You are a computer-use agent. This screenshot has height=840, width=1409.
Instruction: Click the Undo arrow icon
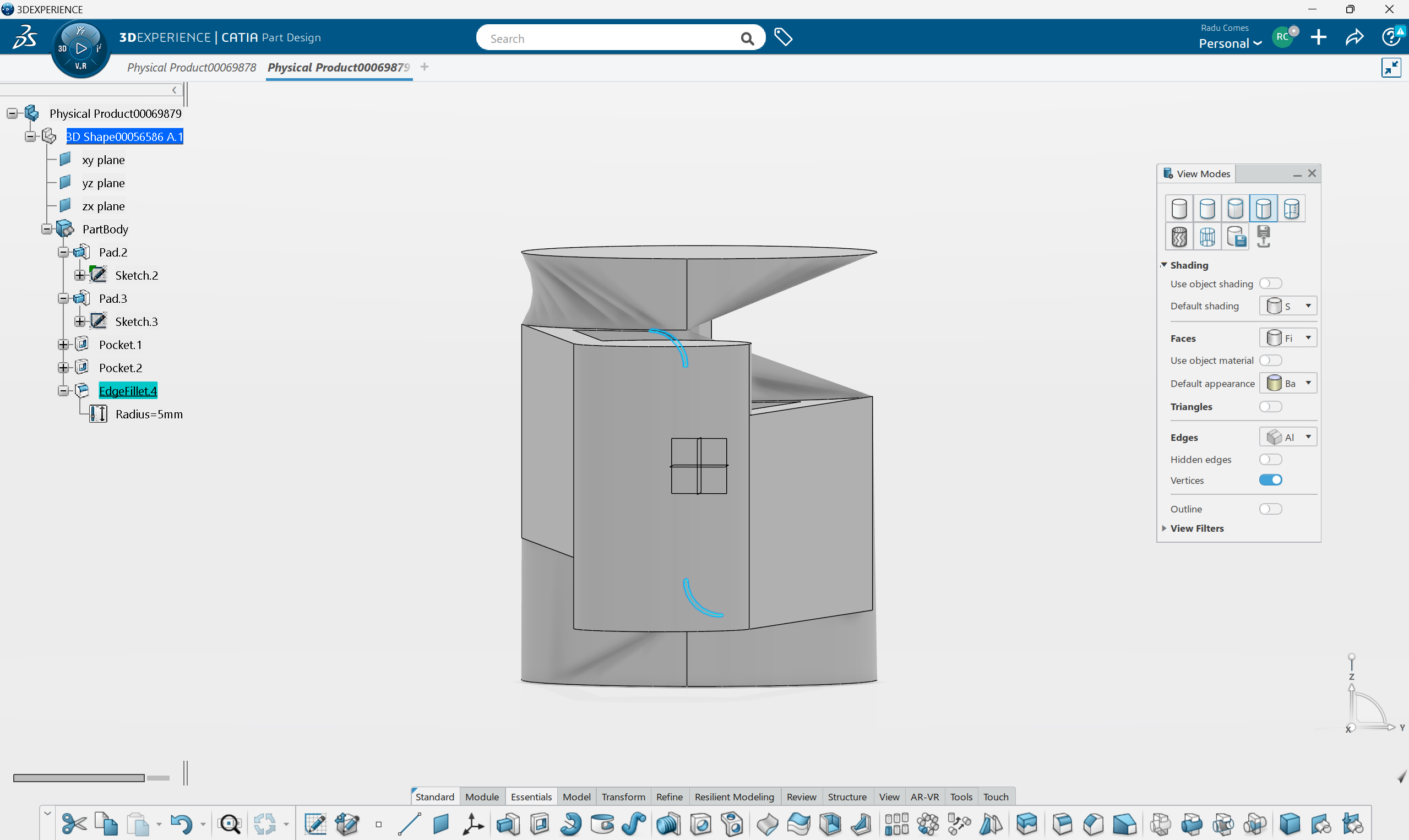[x=181, y=823]
